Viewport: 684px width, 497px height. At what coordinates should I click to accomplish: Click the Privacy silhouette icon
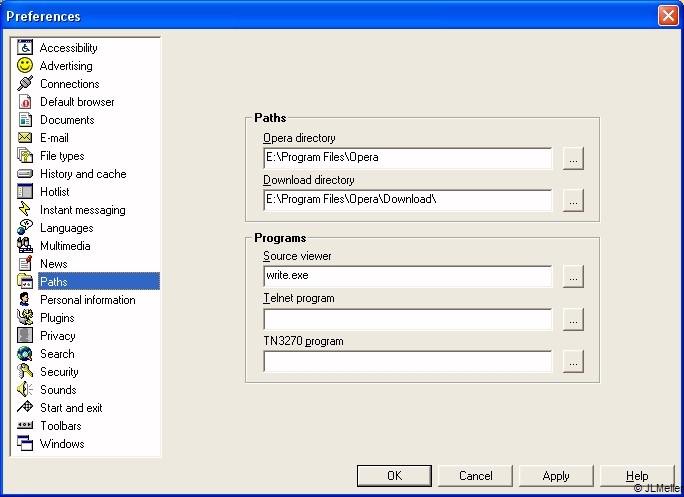point(25,335)
